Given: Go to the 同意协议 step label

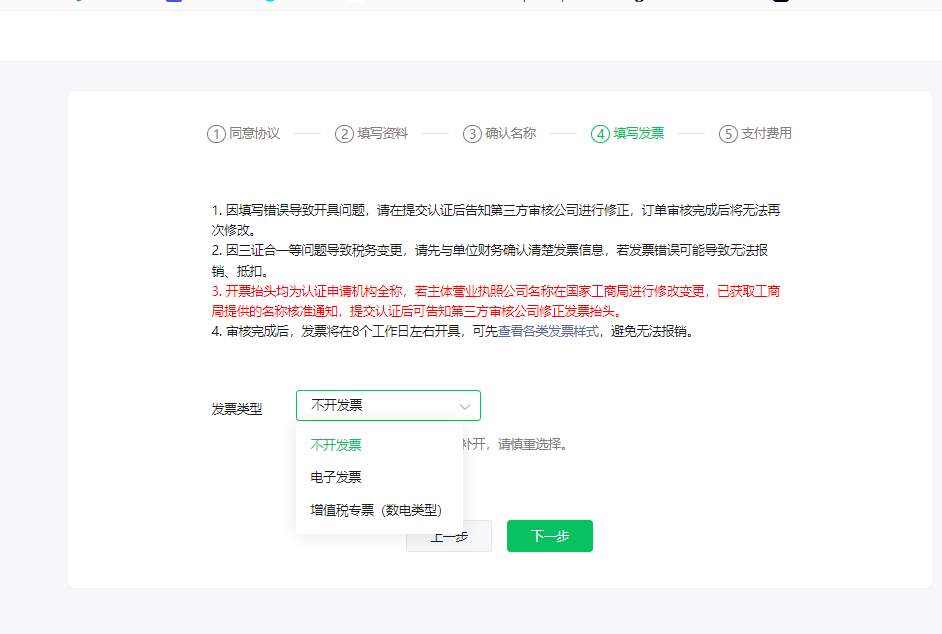Looking at the screenshot, I should [254, 134].
